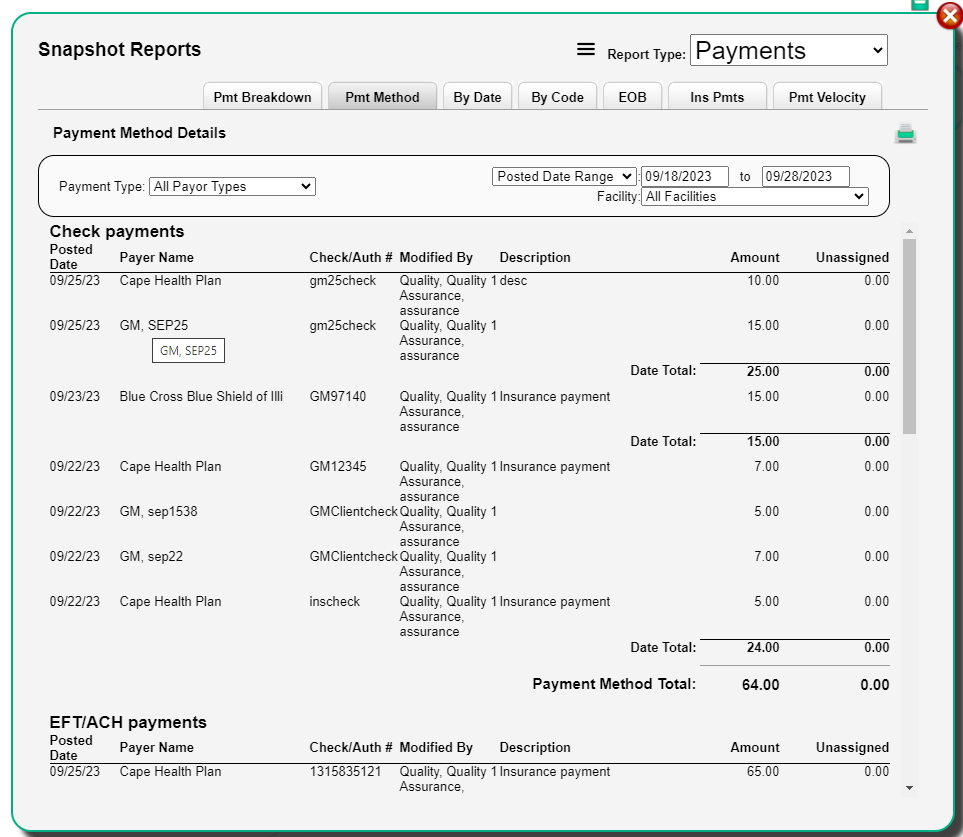Expand the All Payor Types dropdown
The width and height of the screenshot is (963, 837).
point(232,187)
